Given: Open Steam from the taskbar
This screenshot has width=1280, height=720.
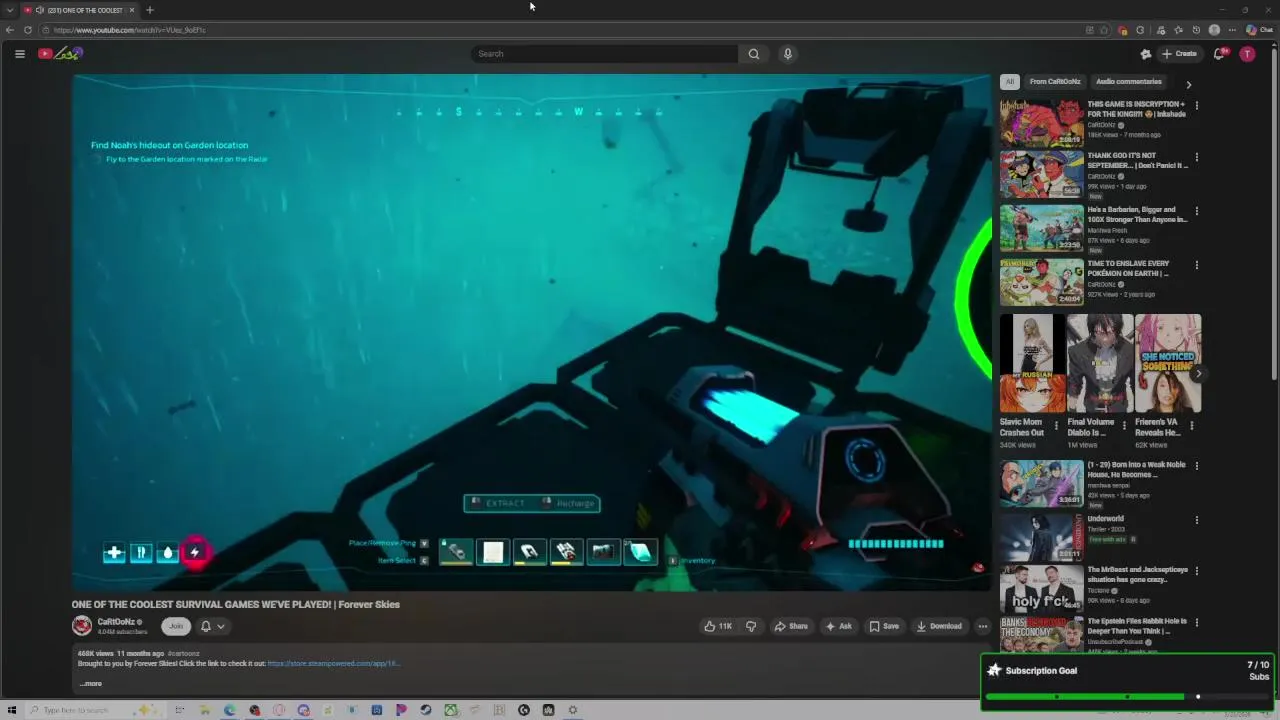Looking at the screenshot, I should coord(426,710).
